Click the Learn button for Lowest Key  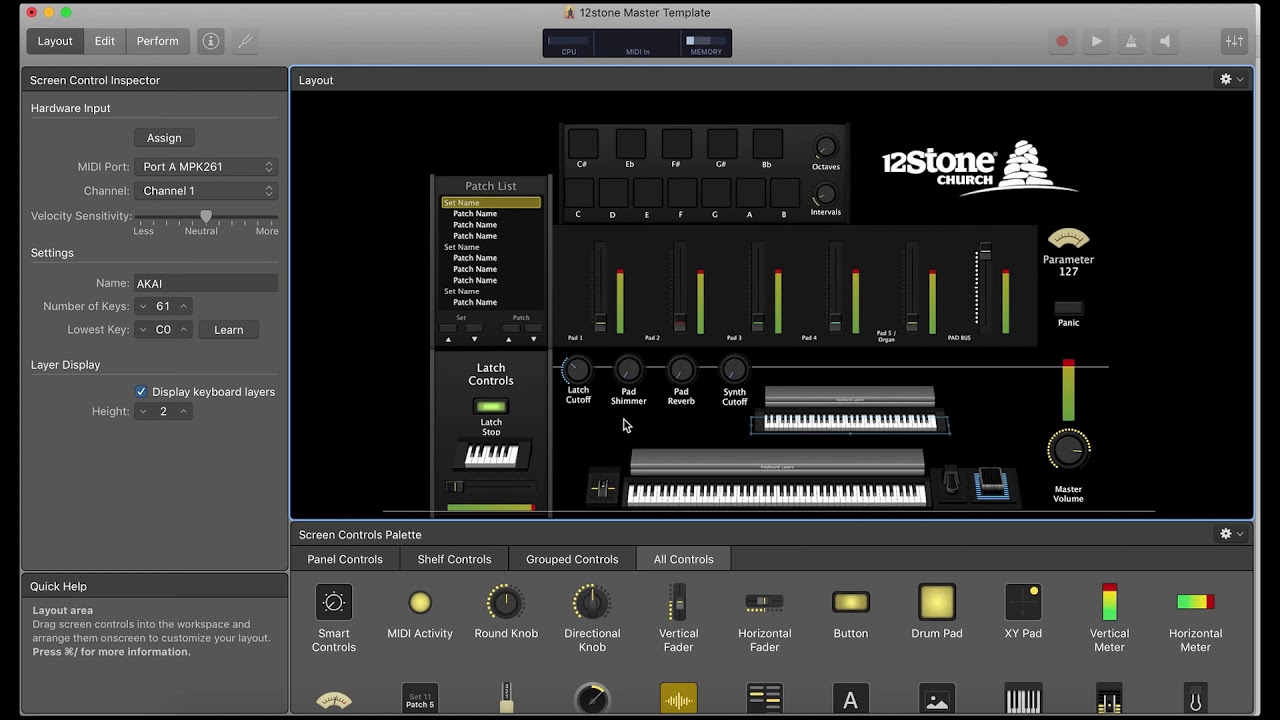click(228, 330)
